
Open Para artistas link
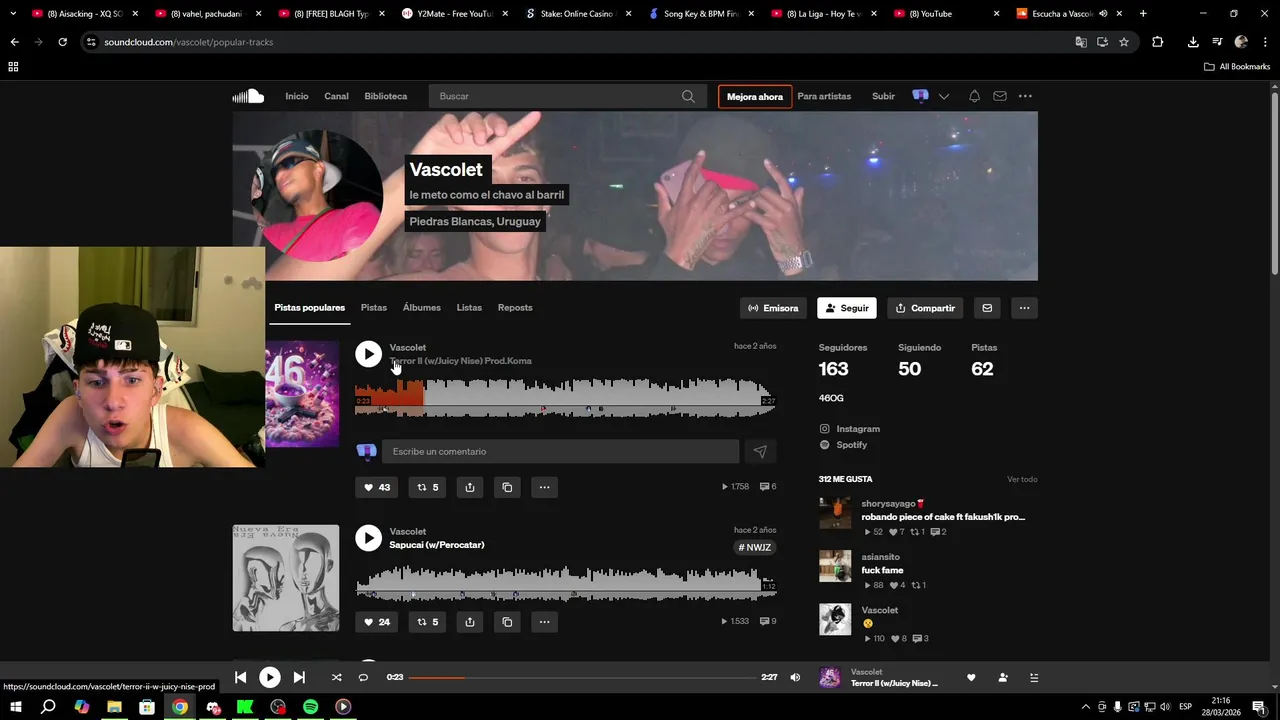coord(824,96)
